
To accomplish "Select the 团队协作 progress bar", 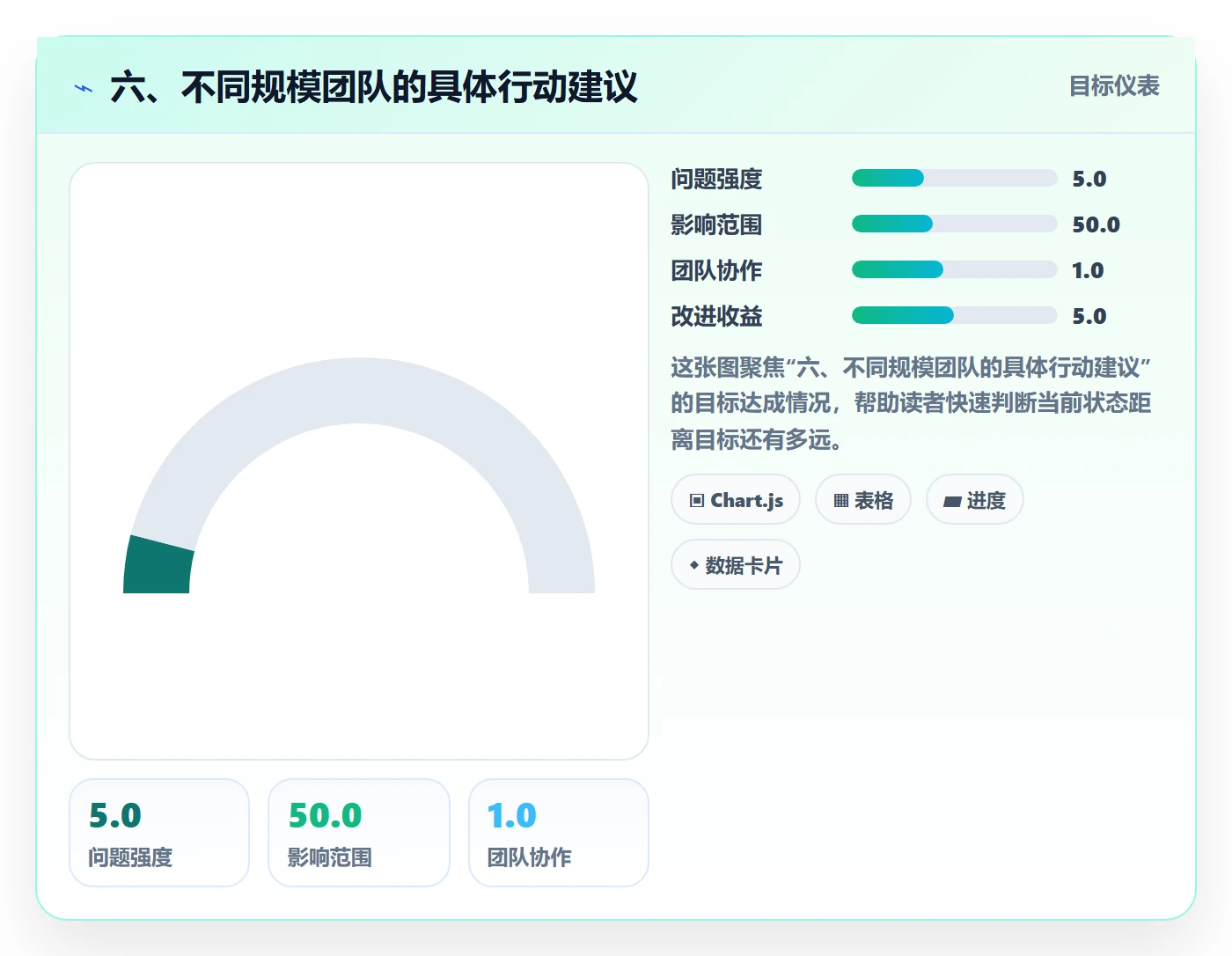I will point(954,270).
